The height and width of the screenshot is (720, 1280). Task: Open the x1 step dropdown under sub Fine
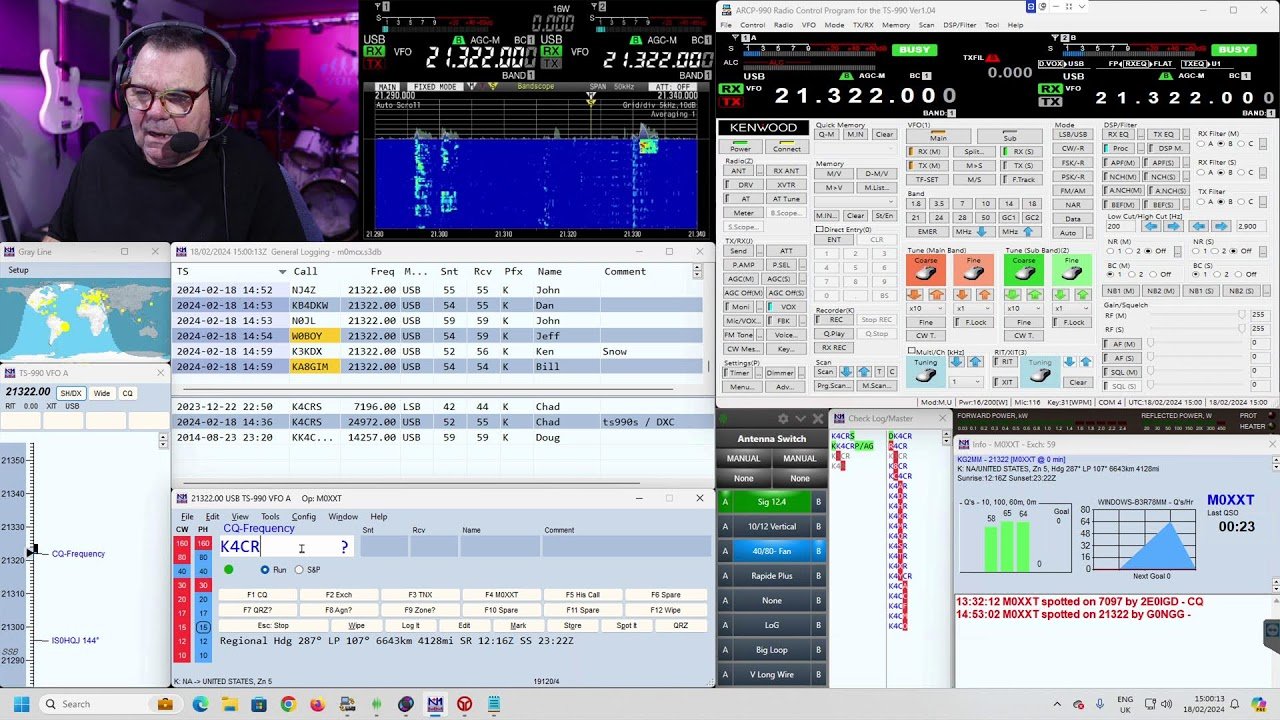click(x=1072, y=309)
